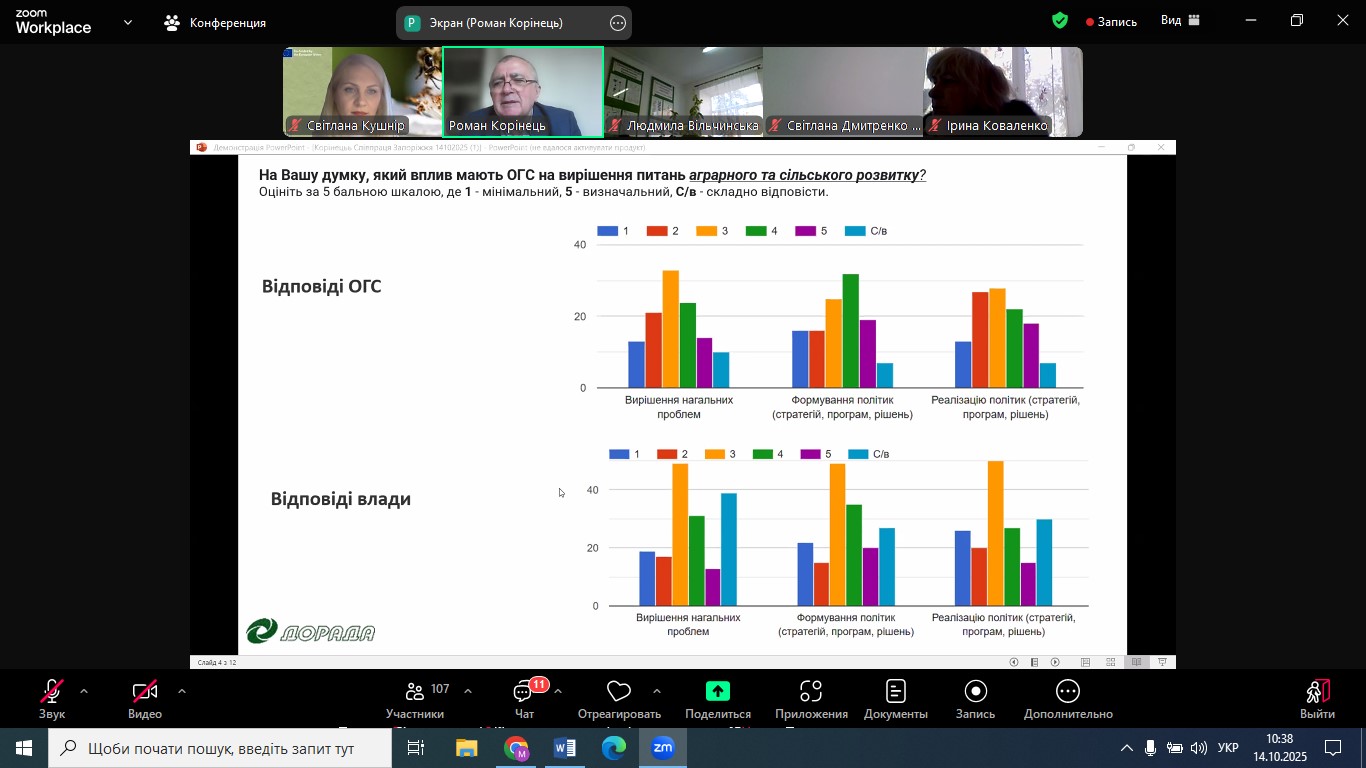Expand the Zoom Workplace dropdown arrow
The height and width of the screenshot is (768, 1366).
[128, 22]
